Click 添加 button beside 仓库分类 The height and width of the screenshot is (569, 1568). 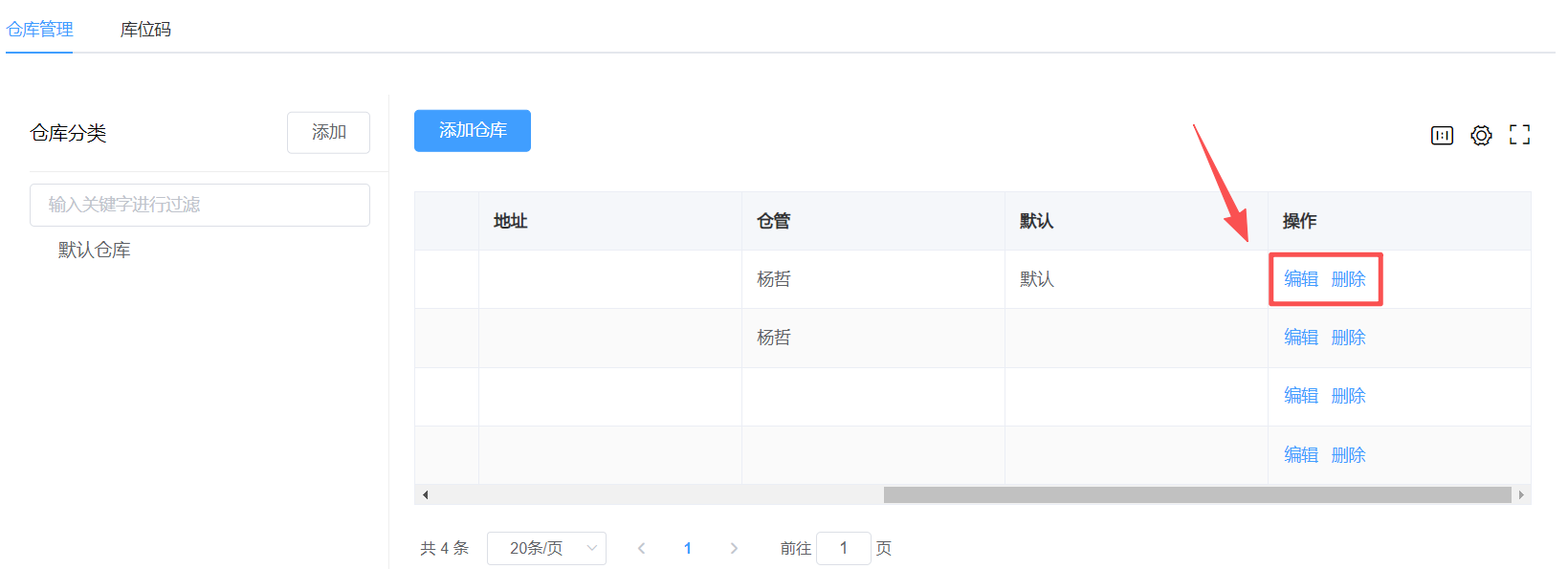[328, 133]
